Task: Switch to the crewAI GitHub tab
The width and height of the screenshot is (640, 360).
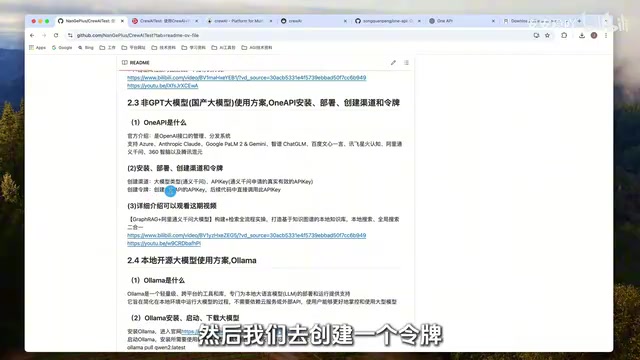Action: (313, 21)
